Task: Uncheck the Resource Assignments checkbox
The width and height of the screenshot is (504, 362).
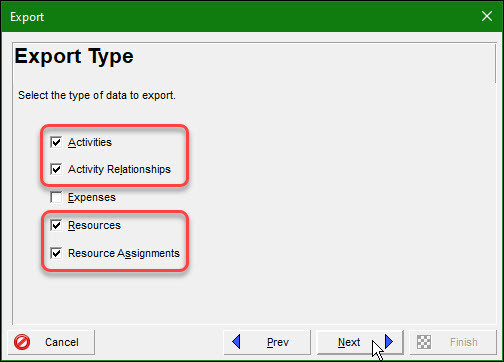Action: (56, 253)
